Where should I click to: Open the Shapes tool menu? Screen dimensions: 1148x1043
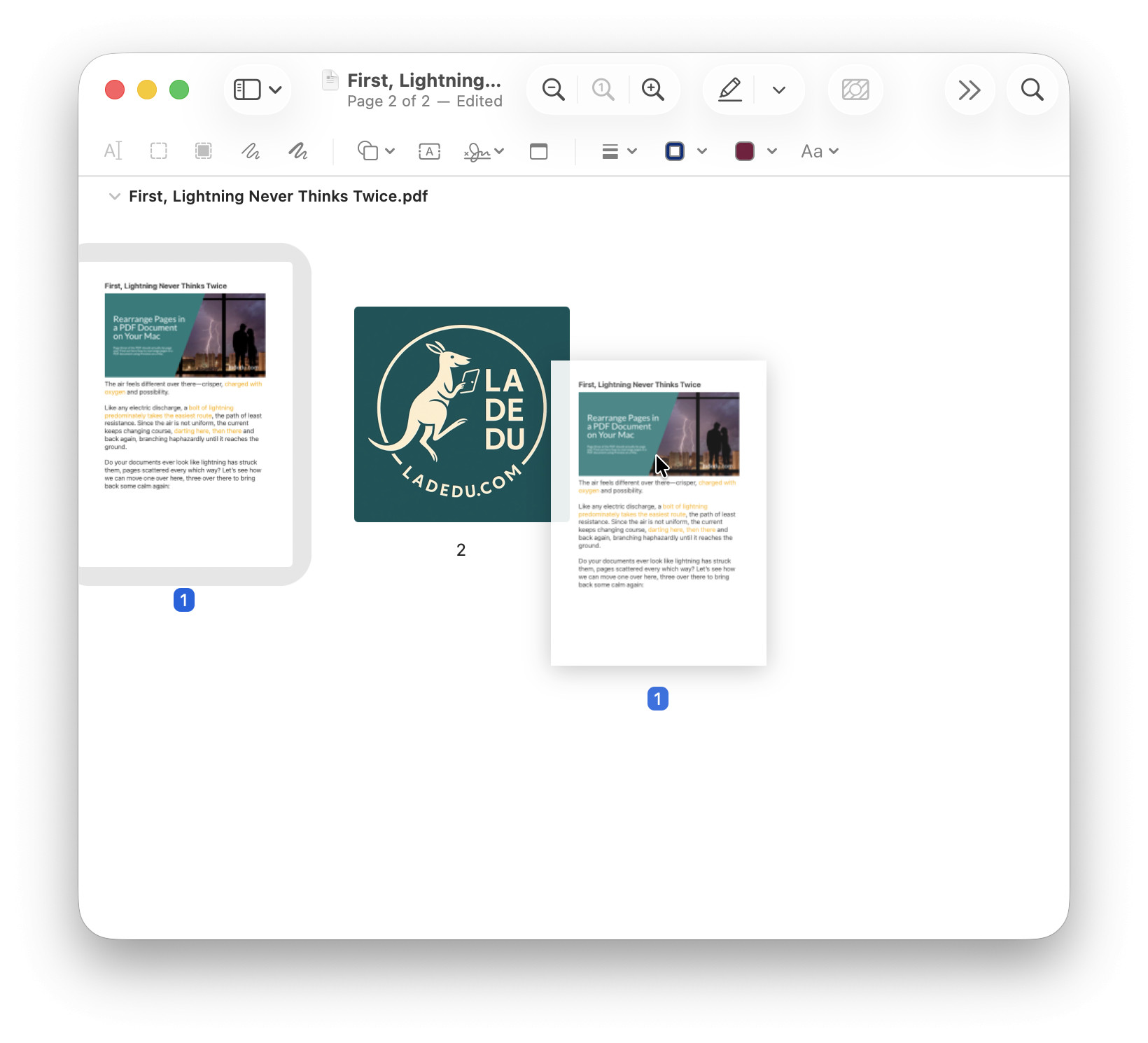point(376,151)
